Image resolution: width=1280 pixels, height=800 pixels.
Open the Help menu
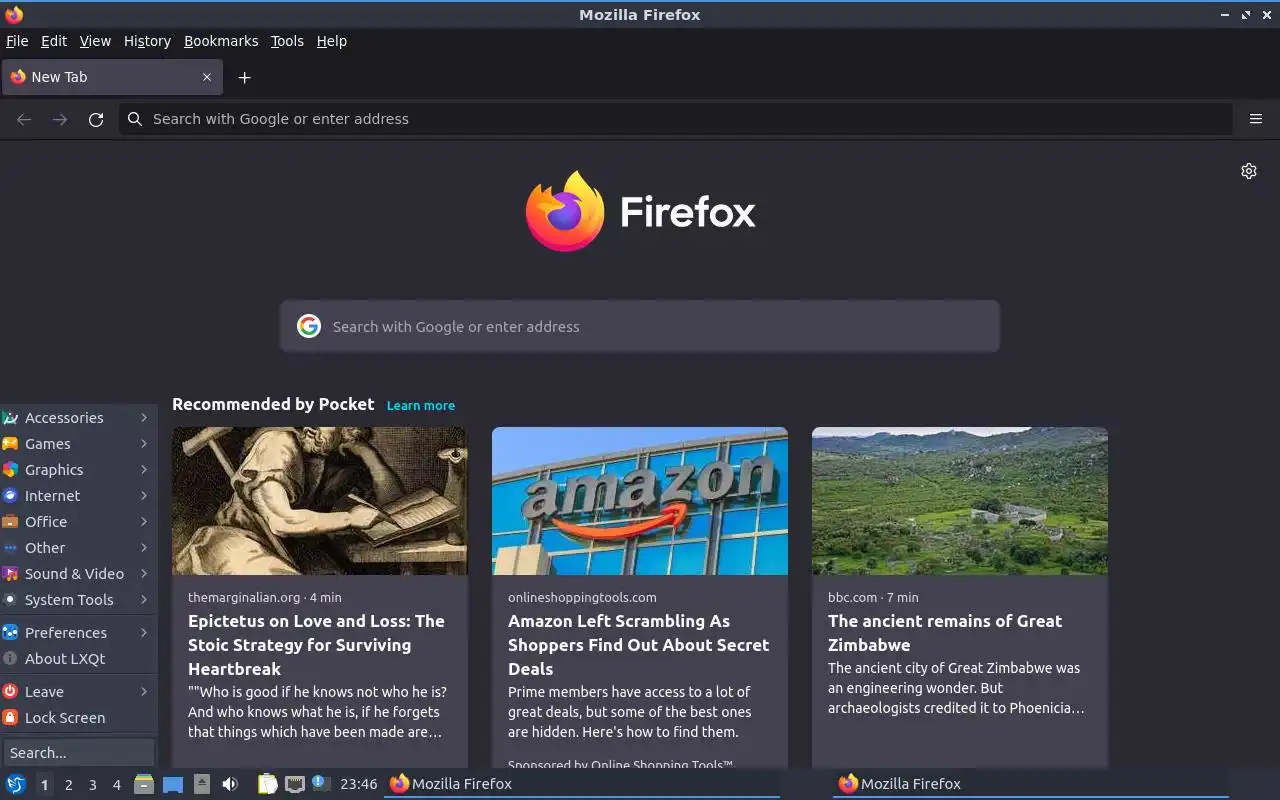332,41
